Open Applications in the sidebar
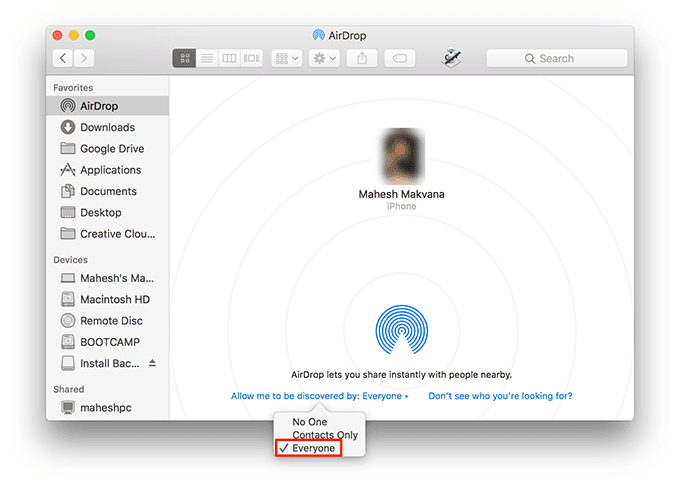 coord(108,170)
